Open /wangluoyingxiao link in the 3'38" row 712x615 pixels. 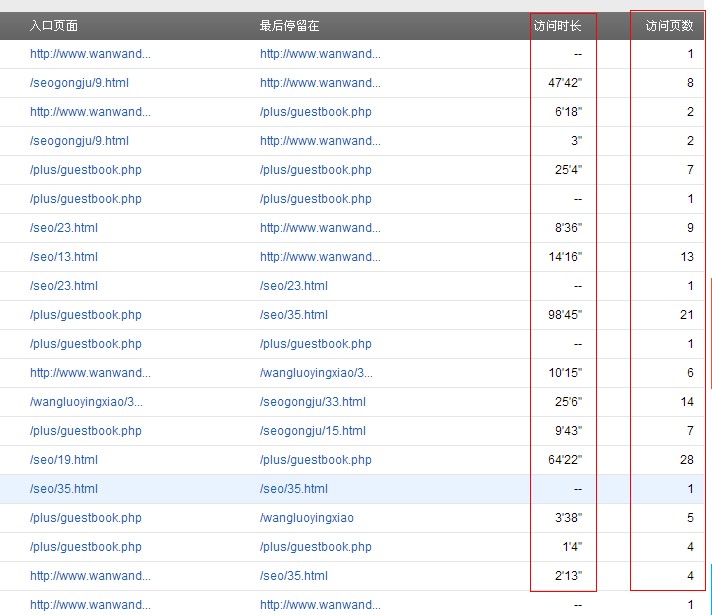(x=306, y=518)
